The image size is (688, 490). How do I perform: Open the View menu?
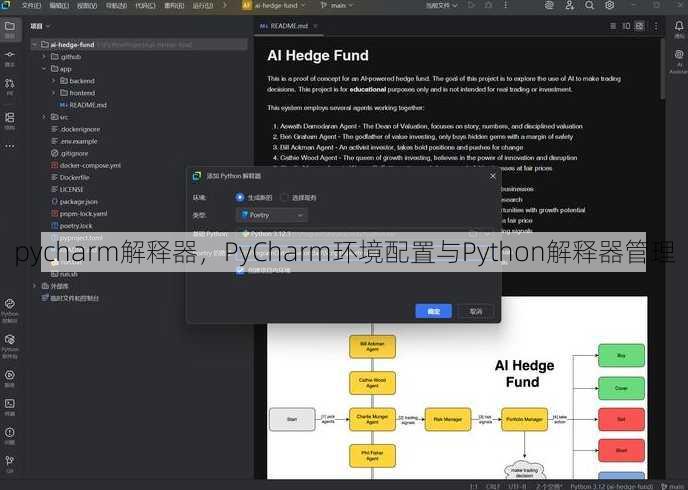[87, 6]
